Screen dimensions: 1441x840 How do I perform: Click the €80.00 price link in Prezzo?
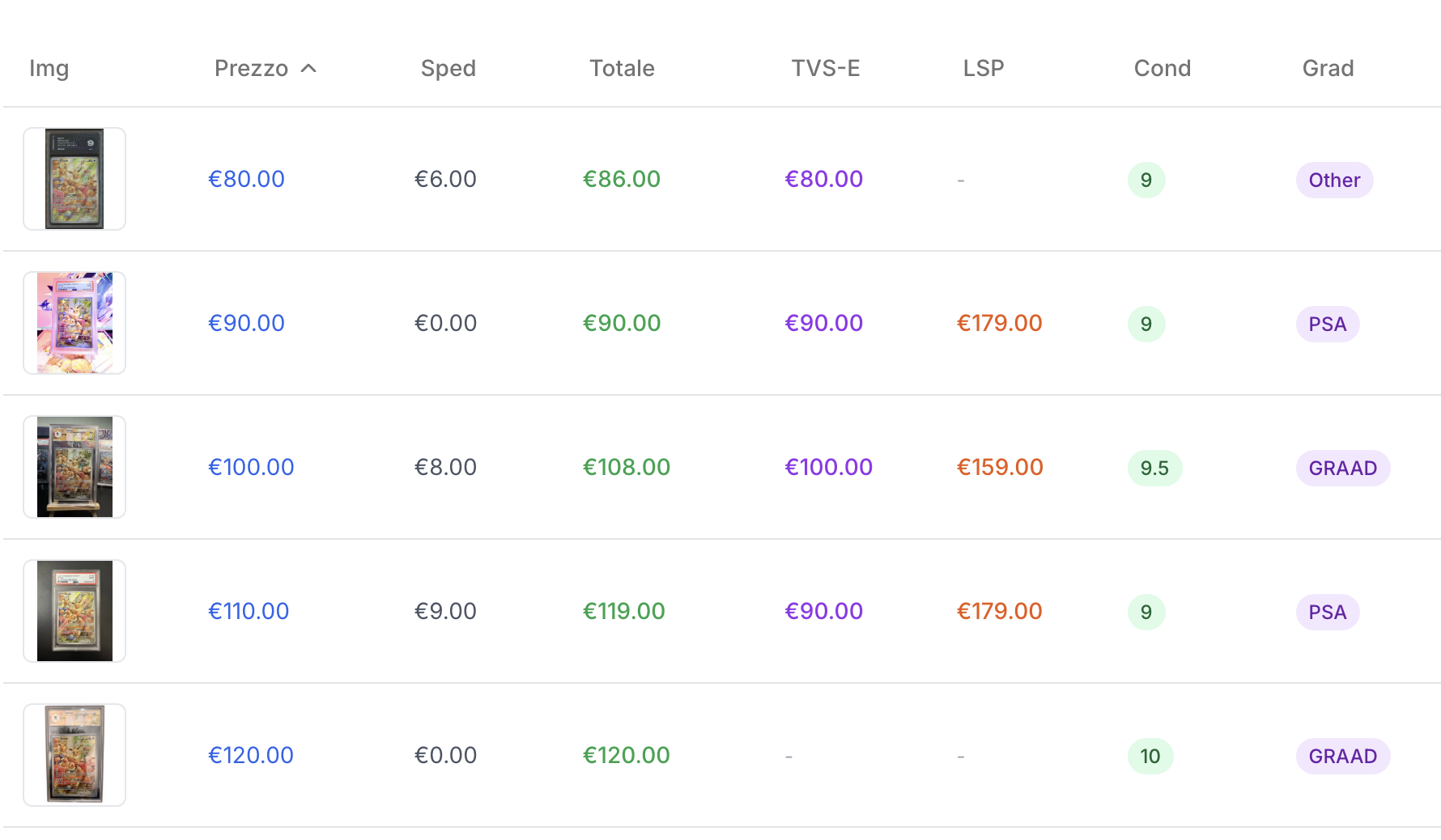(x=246, y=179)
